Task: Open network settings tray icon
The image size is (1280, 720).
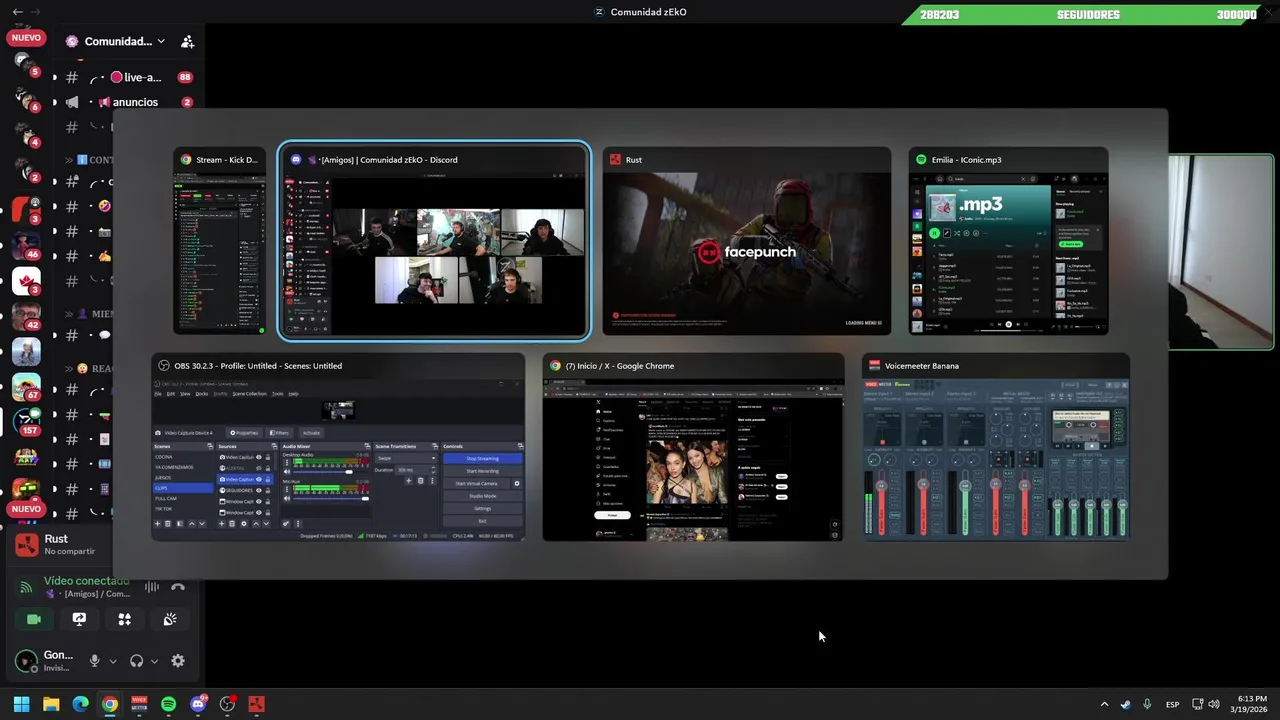Action: click(x=1197, y=704)
